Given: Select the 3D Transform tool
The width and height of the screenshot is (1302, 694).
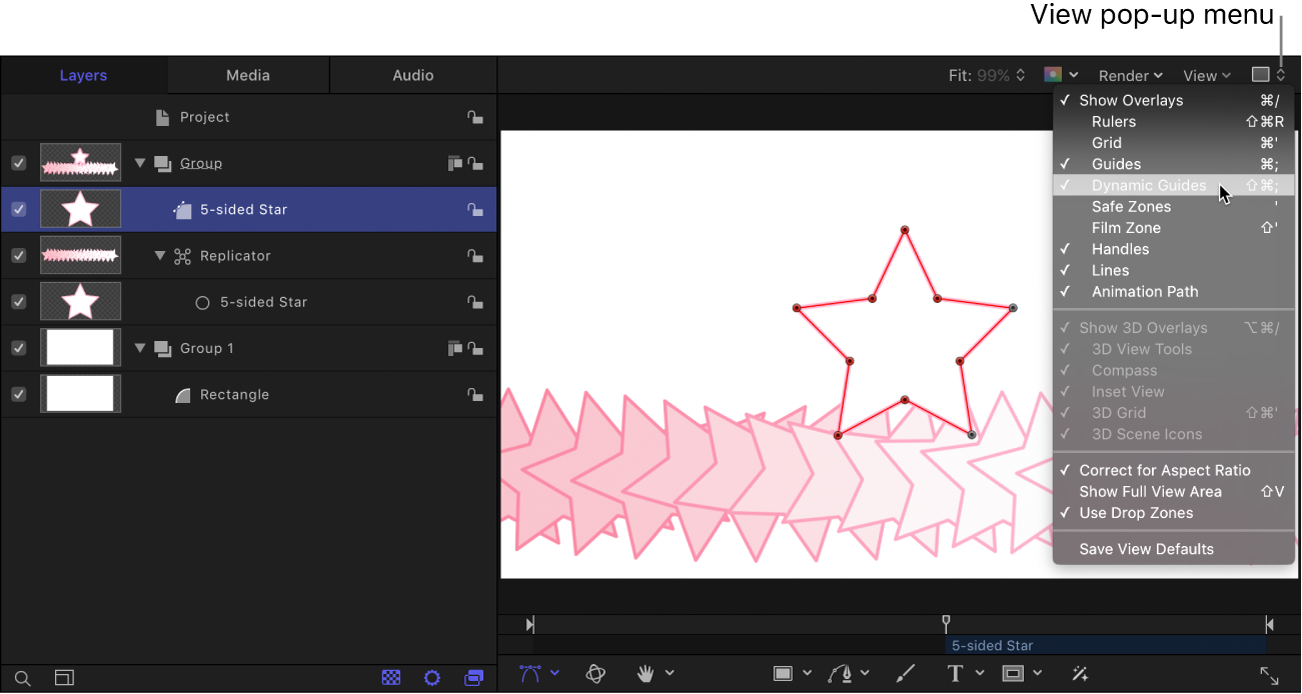Looking at the screenshot, I should pyautogui.click(x=595, y=673).
